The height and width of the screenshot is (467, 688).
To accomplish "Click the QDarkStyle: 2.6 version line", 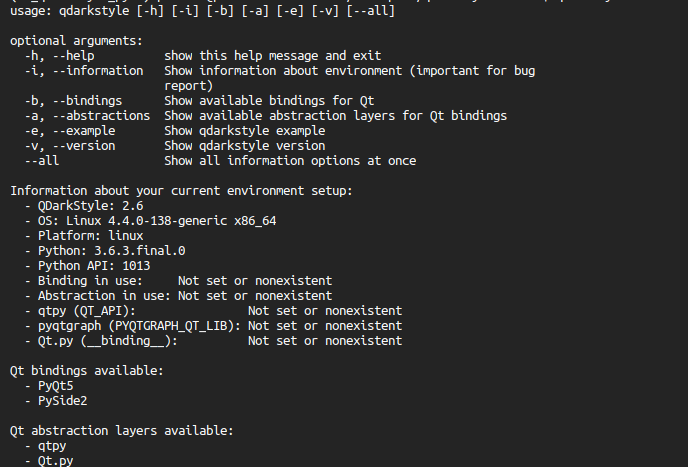I will click(x=84, y=206).
